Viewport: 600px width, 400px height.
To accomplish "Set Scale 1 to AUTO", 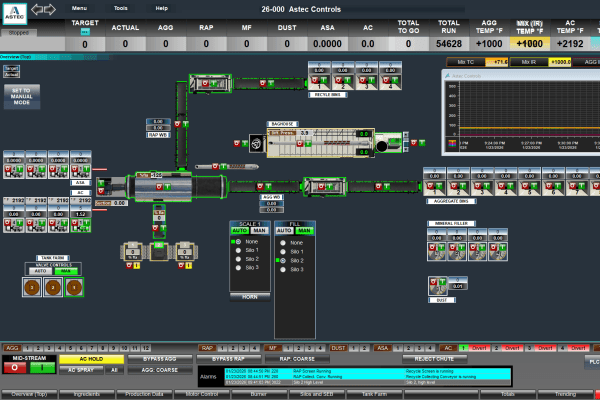I will tap(240, 230).
